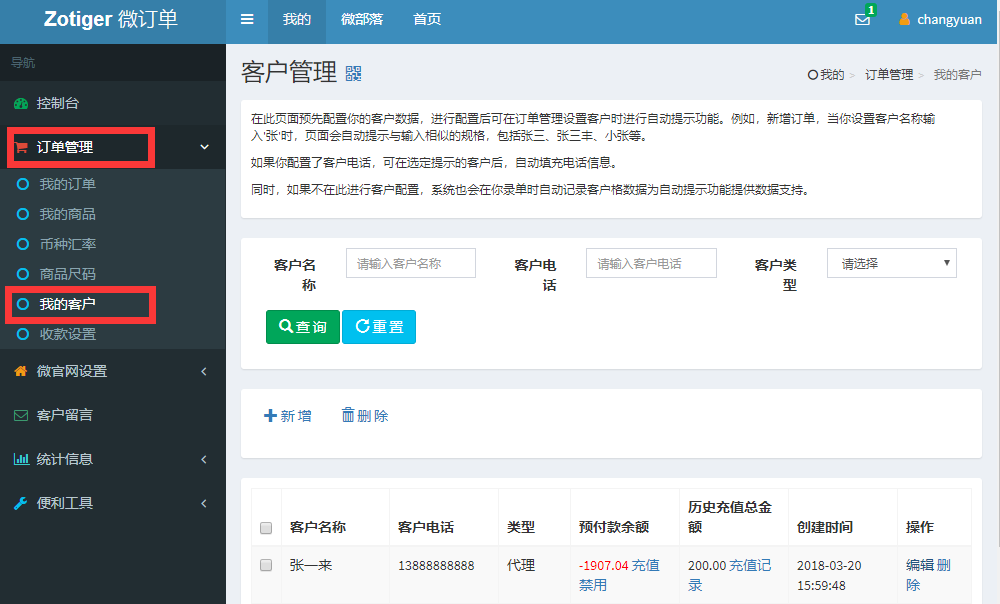1000x604 pixels.
Task: Tick the checkbox for customer 张一来
Action: click(266, 565)
